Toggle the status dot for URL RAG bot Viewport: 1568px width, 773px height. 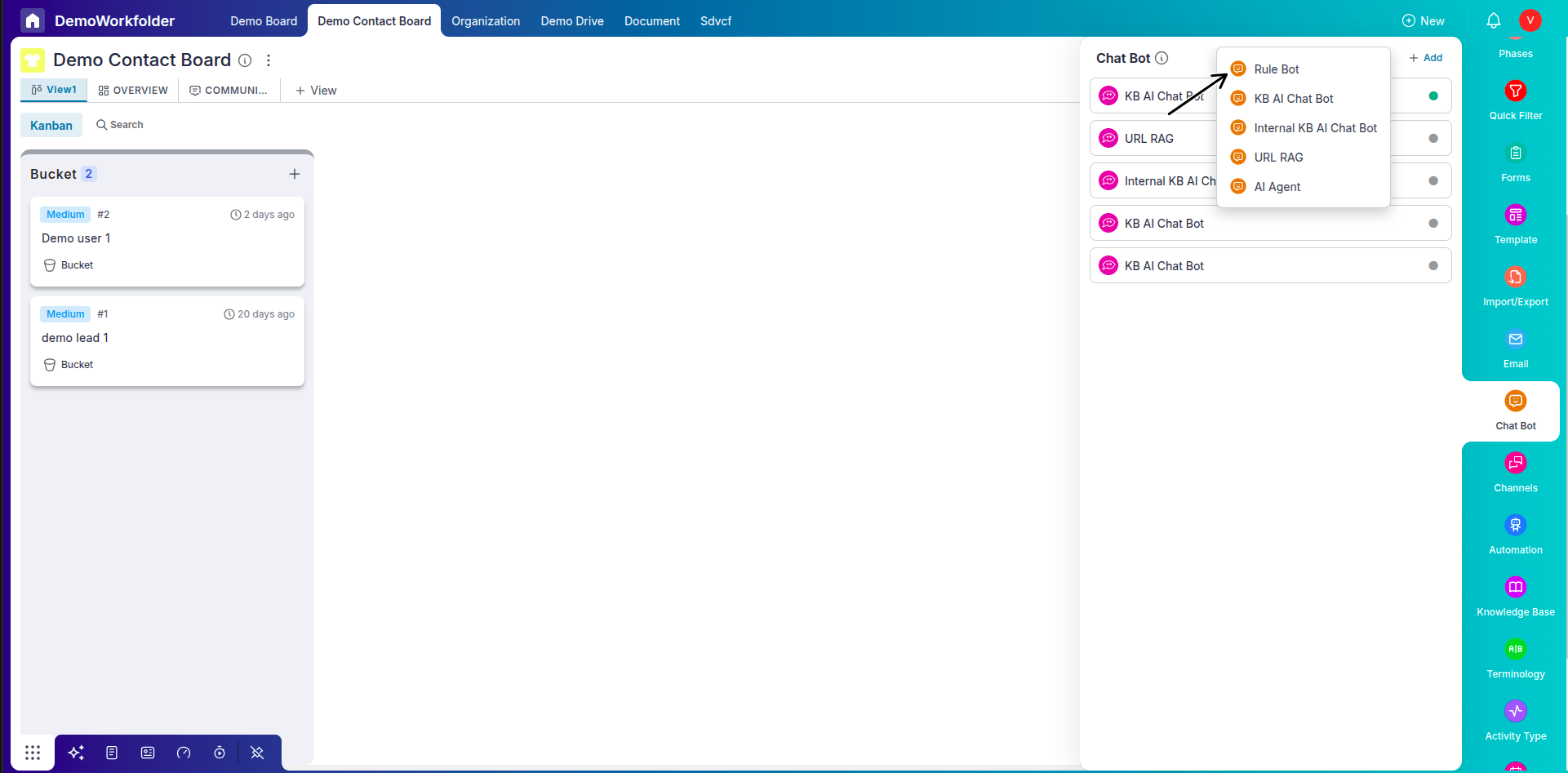click(x=1433, y=139)
